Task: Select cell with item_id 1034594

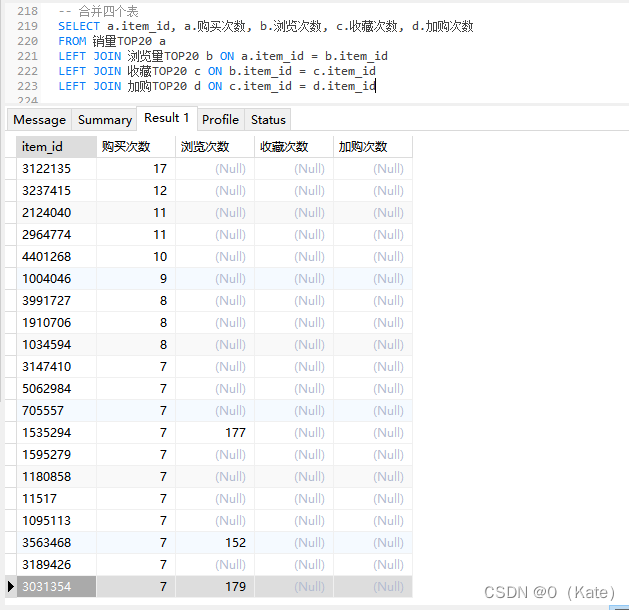Action: click(x=56, y=345)
